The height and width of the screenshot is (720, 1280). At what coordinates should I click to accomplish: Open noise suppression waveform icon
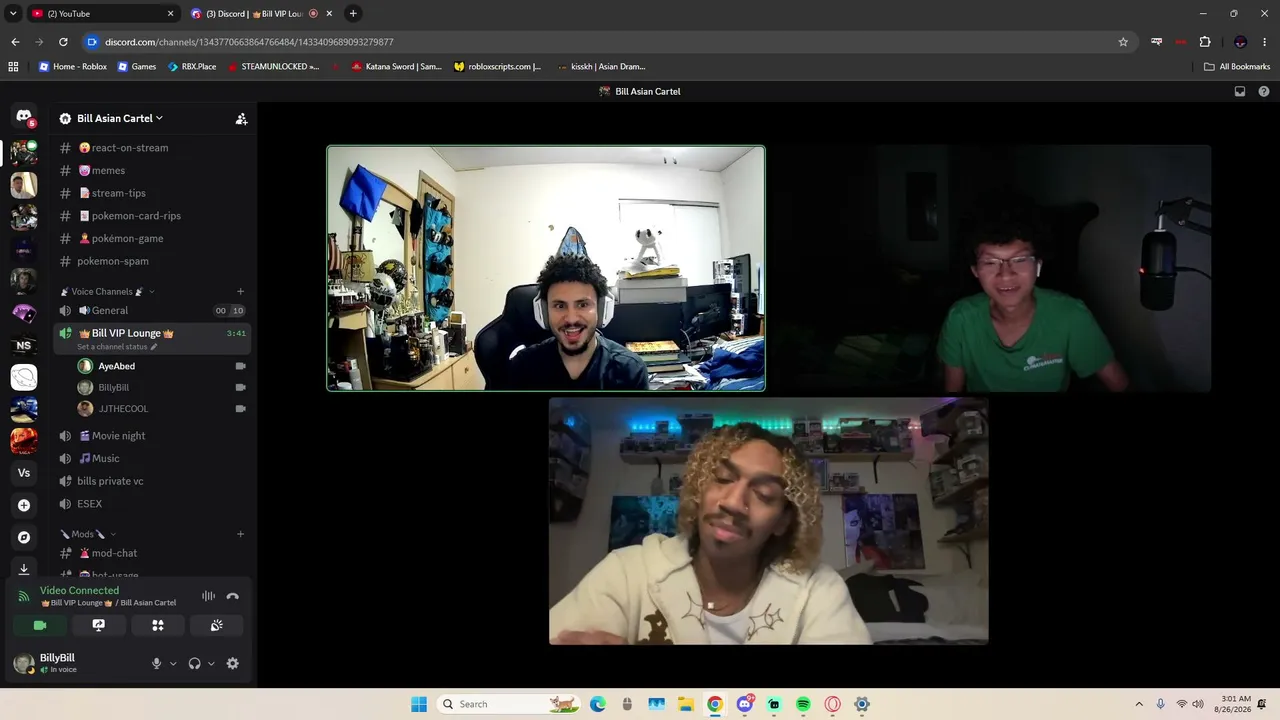pyautogui.click(x=208, y=596)
